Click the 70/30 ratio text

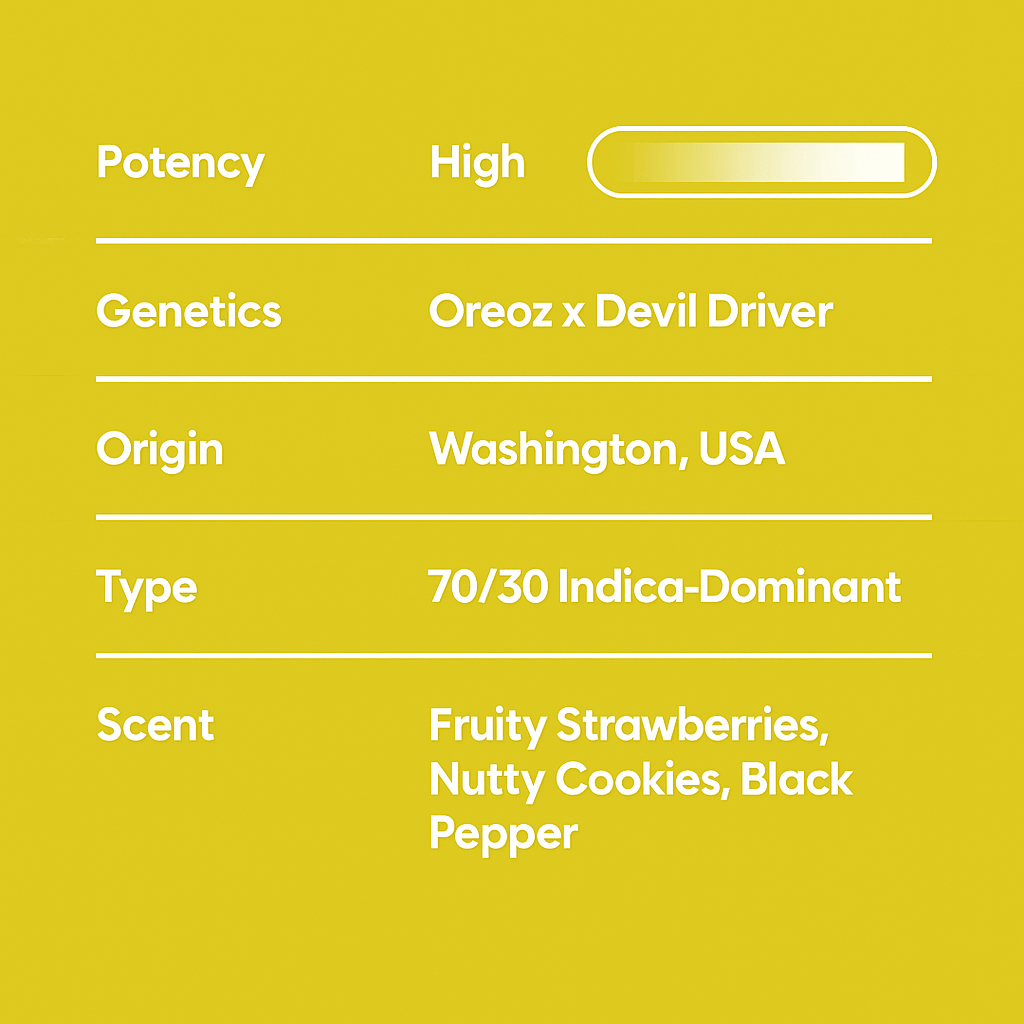coord(487,587)
